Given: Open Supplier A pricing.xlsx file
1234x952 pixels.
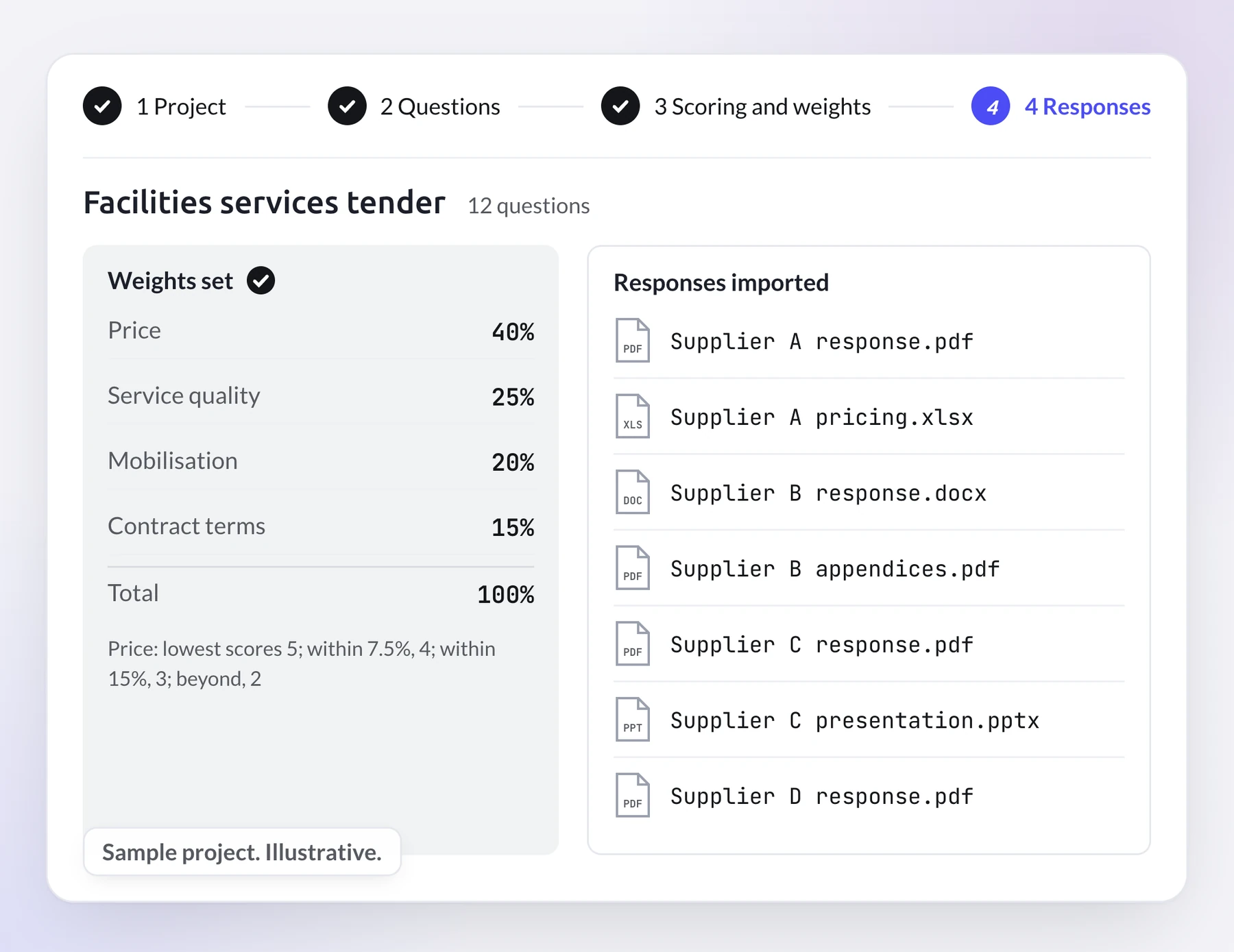Looking at the screenshot, I should [x=822, y=417].
